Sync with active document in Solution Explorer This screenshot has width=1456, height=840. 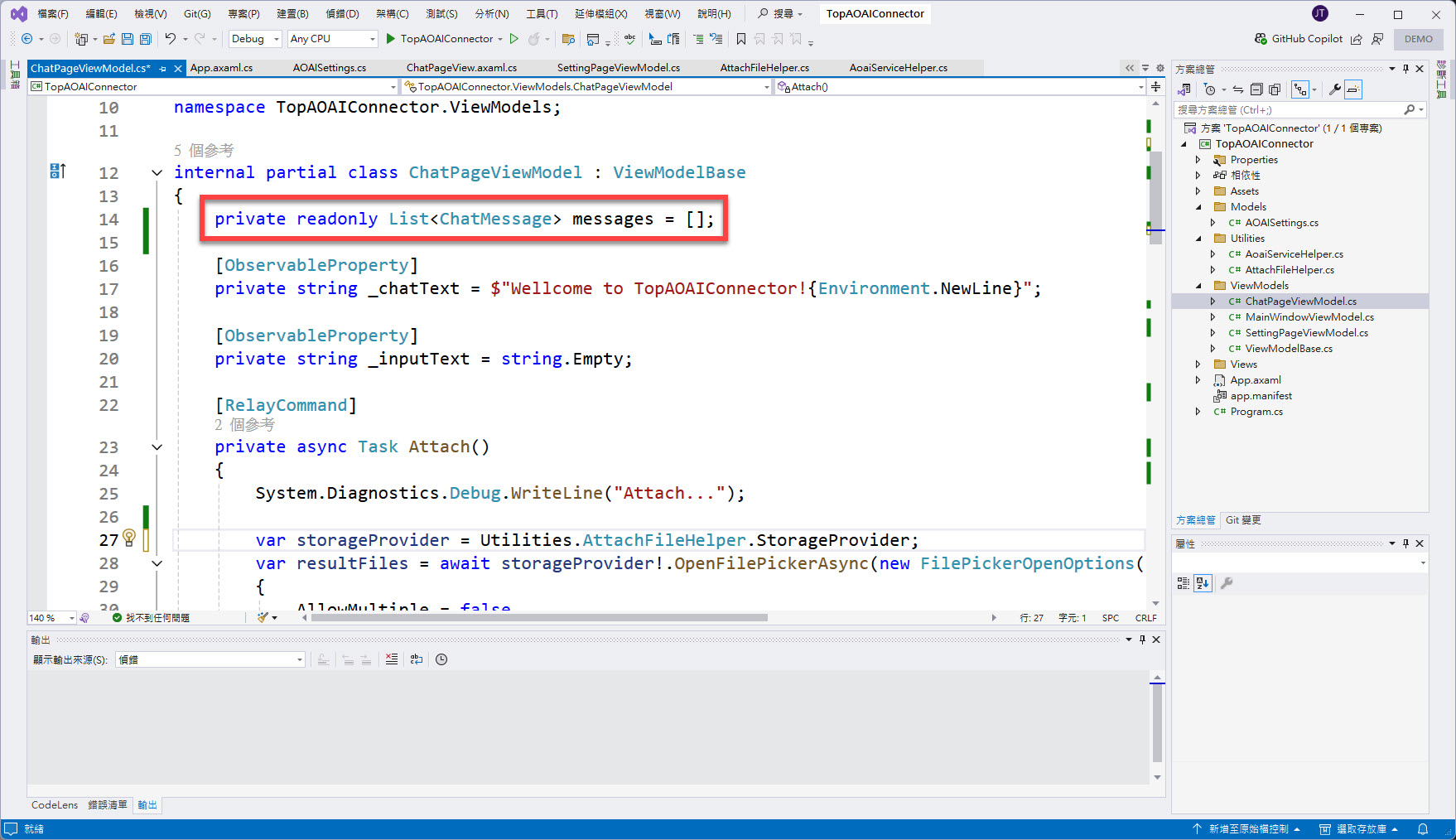coord(1238,89)
